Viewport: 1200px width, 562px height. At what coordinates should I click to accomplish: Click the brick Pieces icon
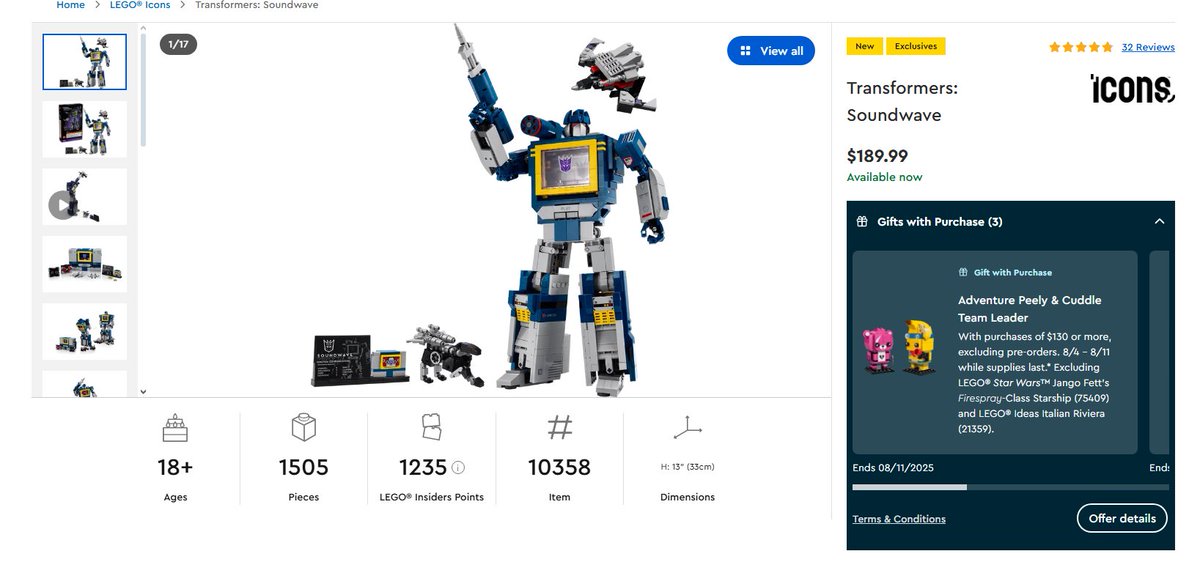(304, 429)
